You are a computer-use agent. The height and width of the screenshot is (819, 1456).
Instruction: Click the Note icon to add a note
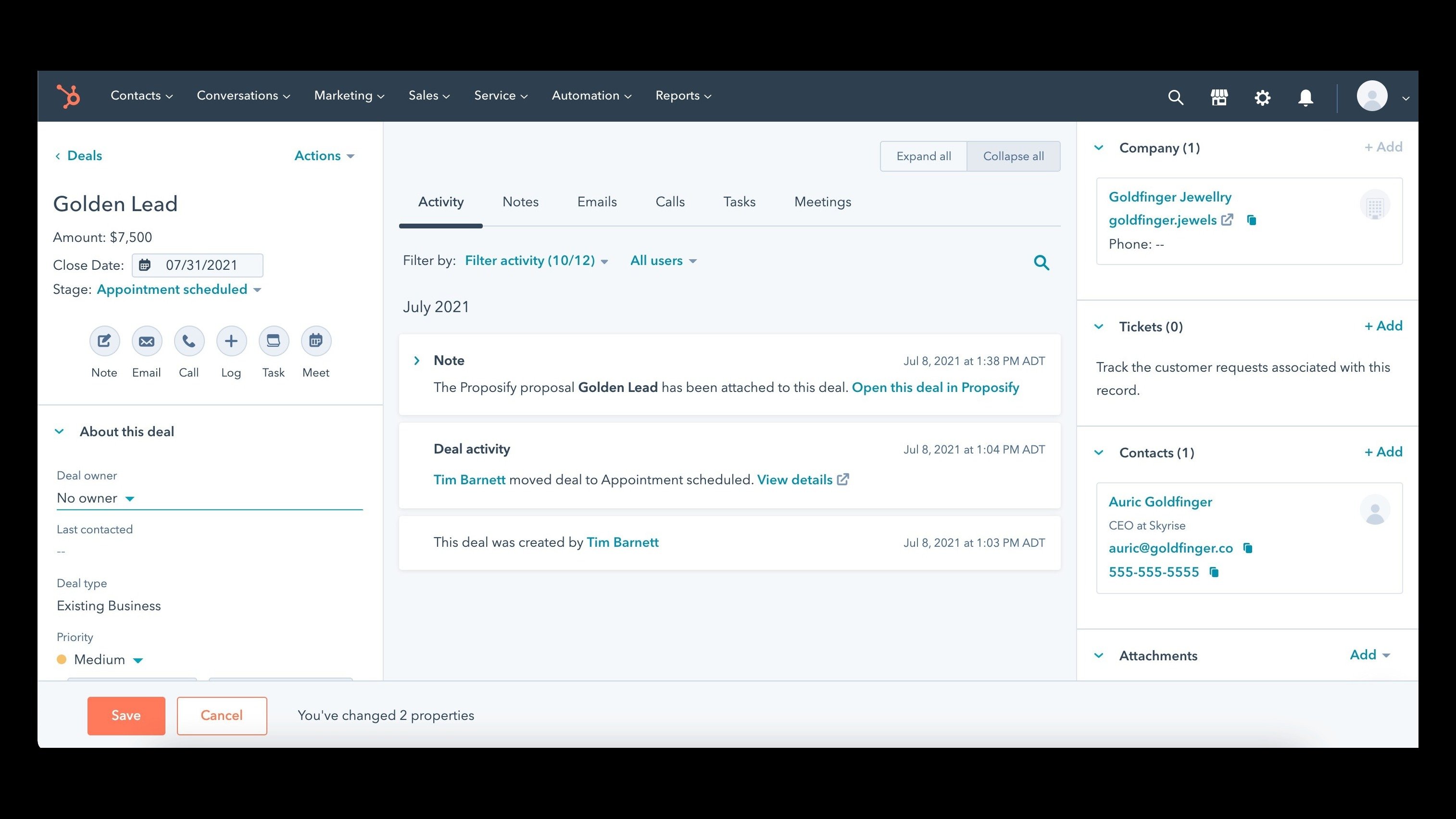pos(103,341)
